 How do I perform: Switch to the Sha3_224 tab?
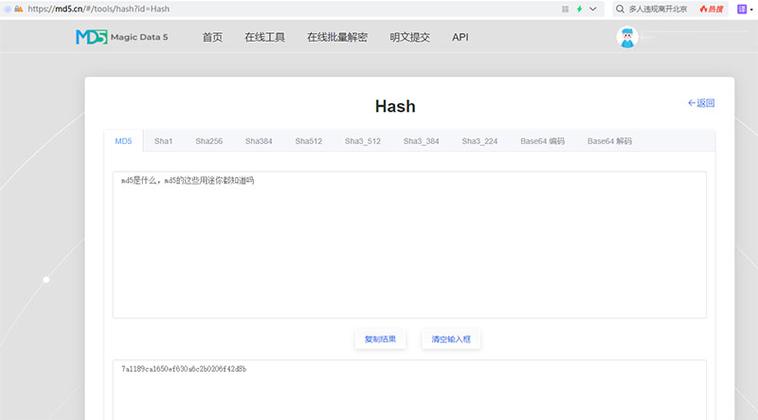point(480,141)
